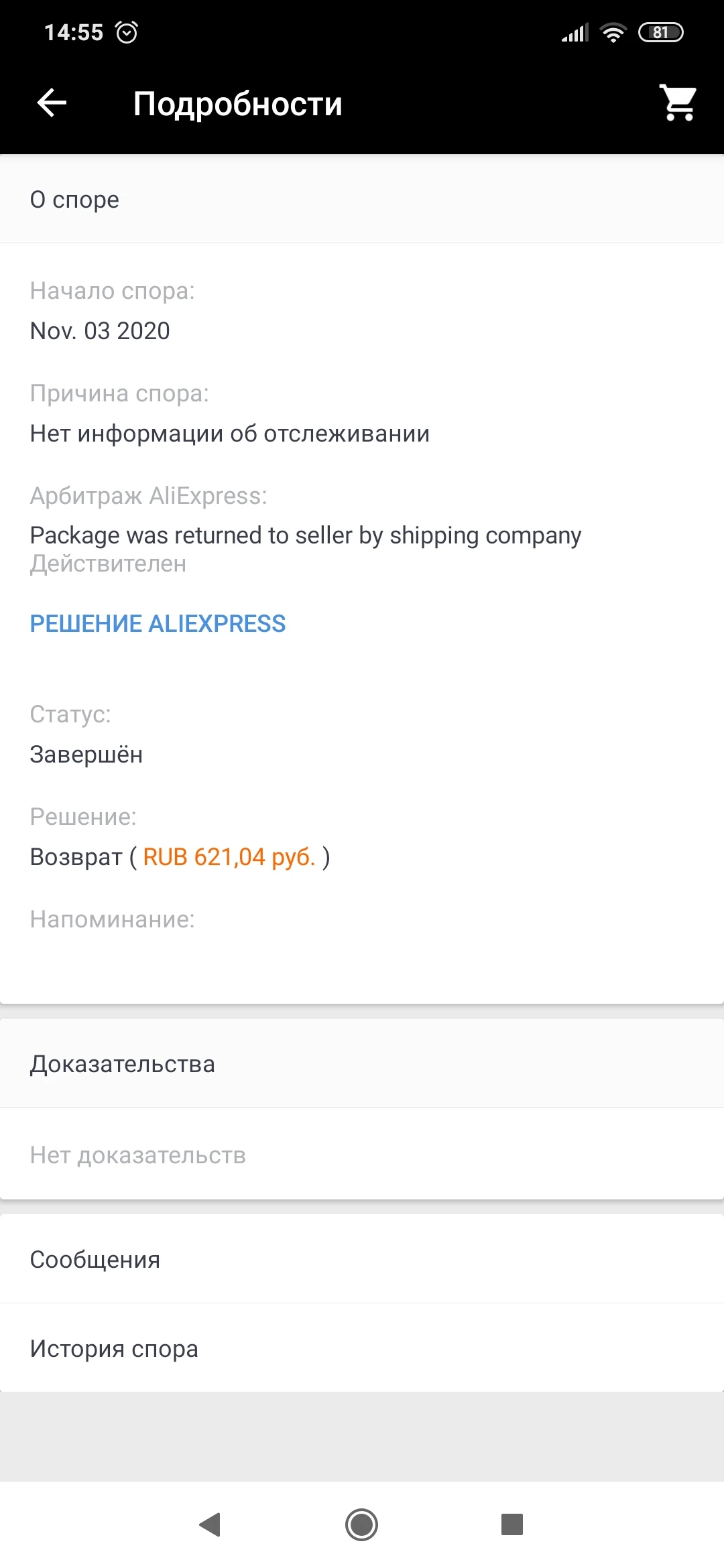Tap the back arrow icon
Viewport: 724px width, 1568px height.
pyautogui.click(x=52, y=103)
